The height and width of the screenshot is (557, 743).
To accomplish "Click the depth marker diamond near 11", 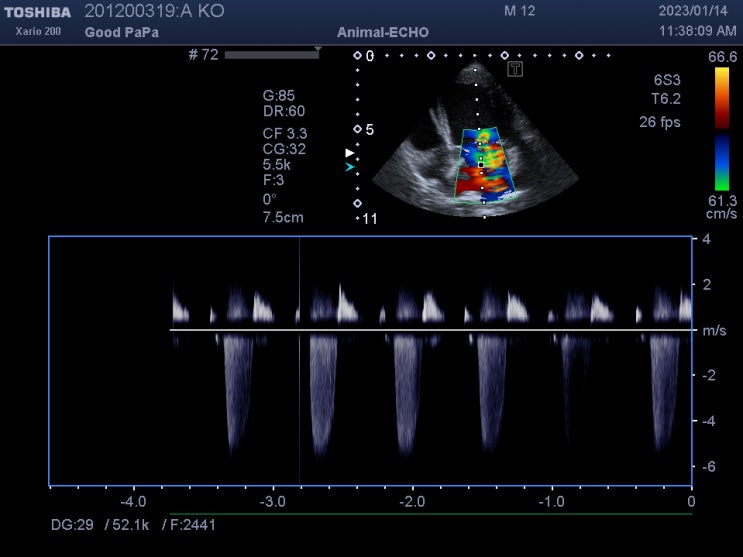I will (x=357, y=204).
